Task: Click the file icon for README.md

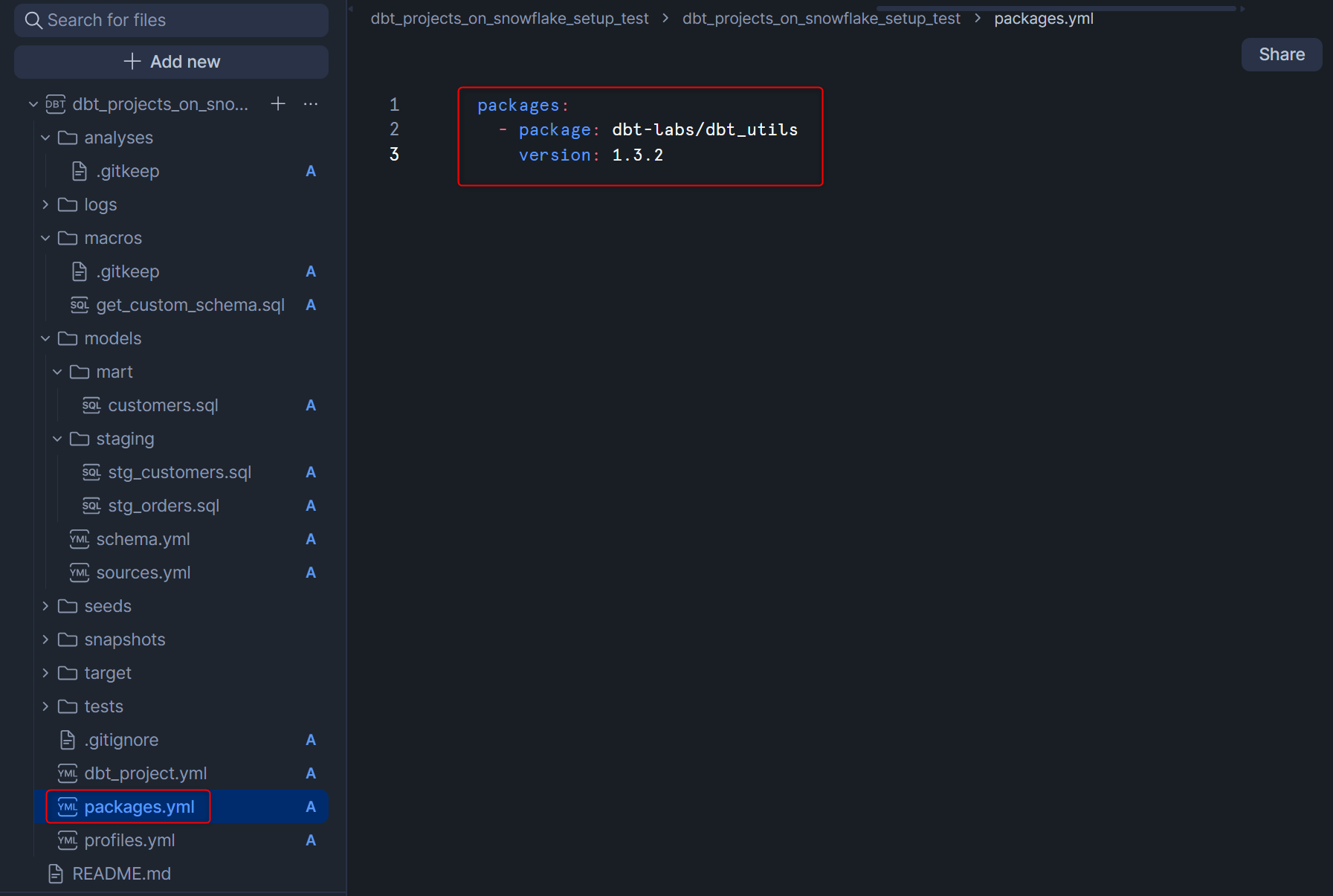Action: point(56,874)
